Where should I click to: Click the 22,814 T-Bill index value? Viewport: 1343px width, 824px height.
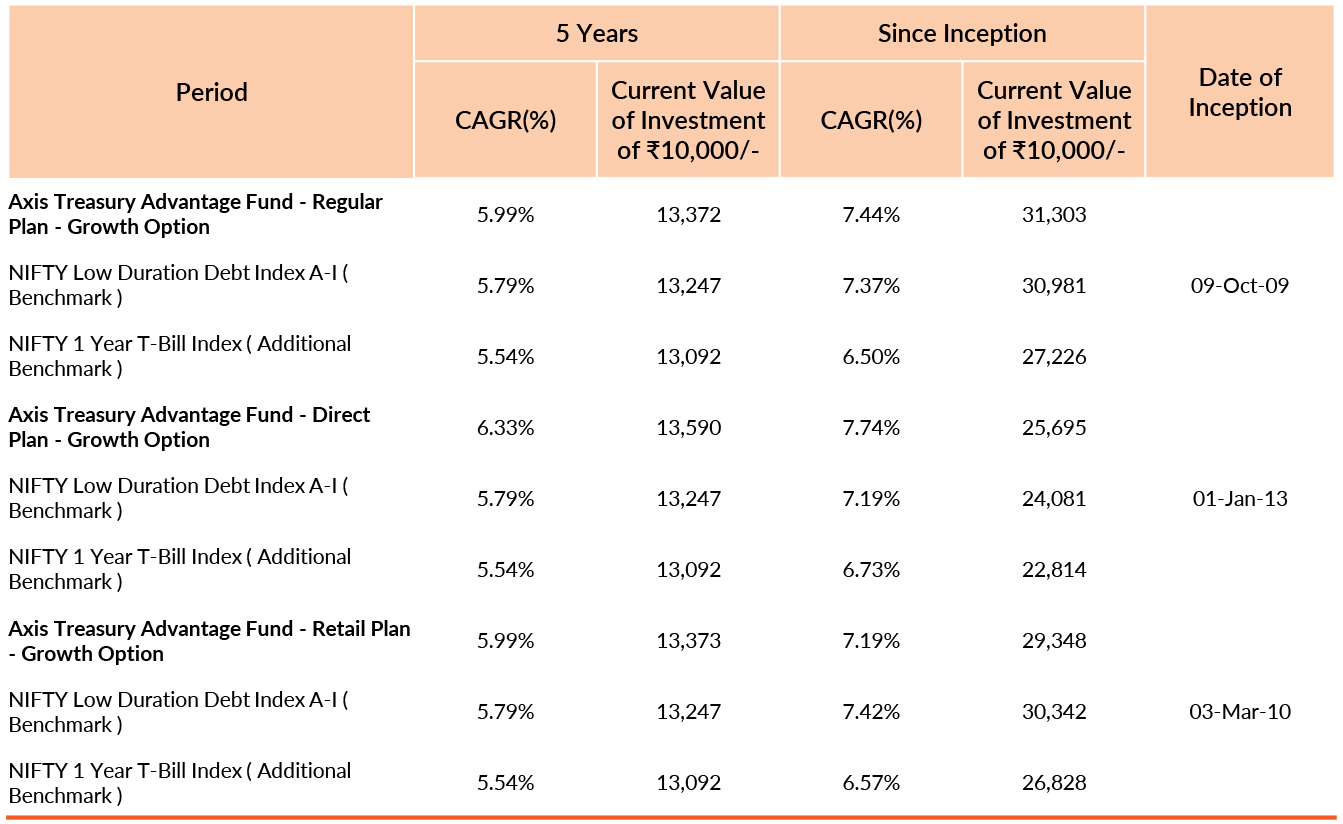[x=1054, y=570]
